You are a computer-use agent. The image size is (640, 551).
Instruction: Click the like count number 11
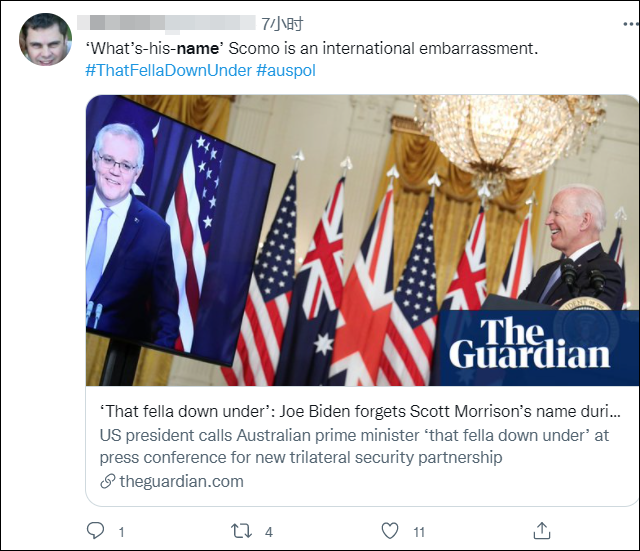tap(419, 532)
